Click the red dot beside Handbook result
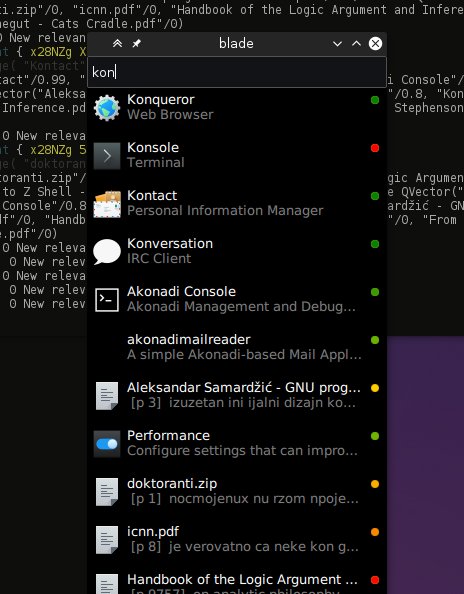Screen dimensions: 464x594 [375, 580]
